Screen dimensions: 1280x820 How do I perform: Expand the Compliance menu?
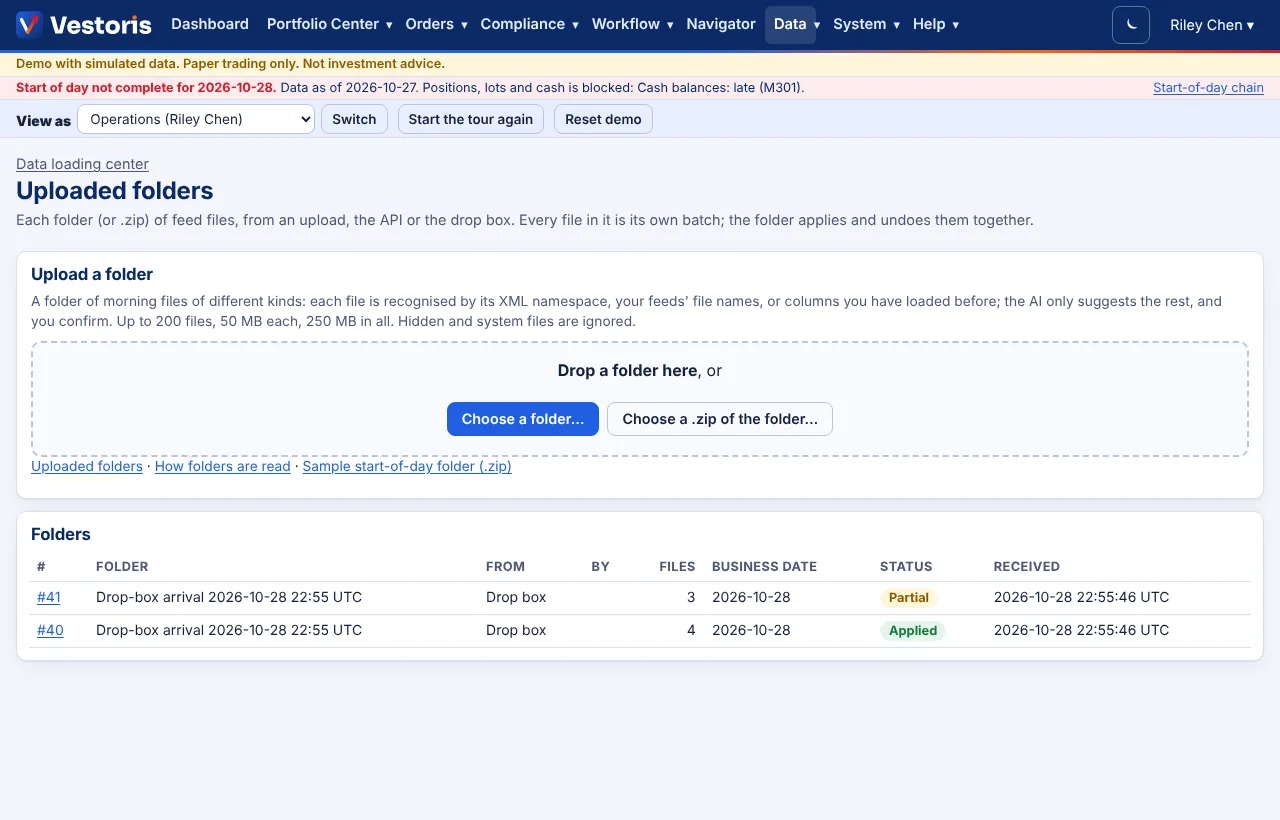(529, 24)
